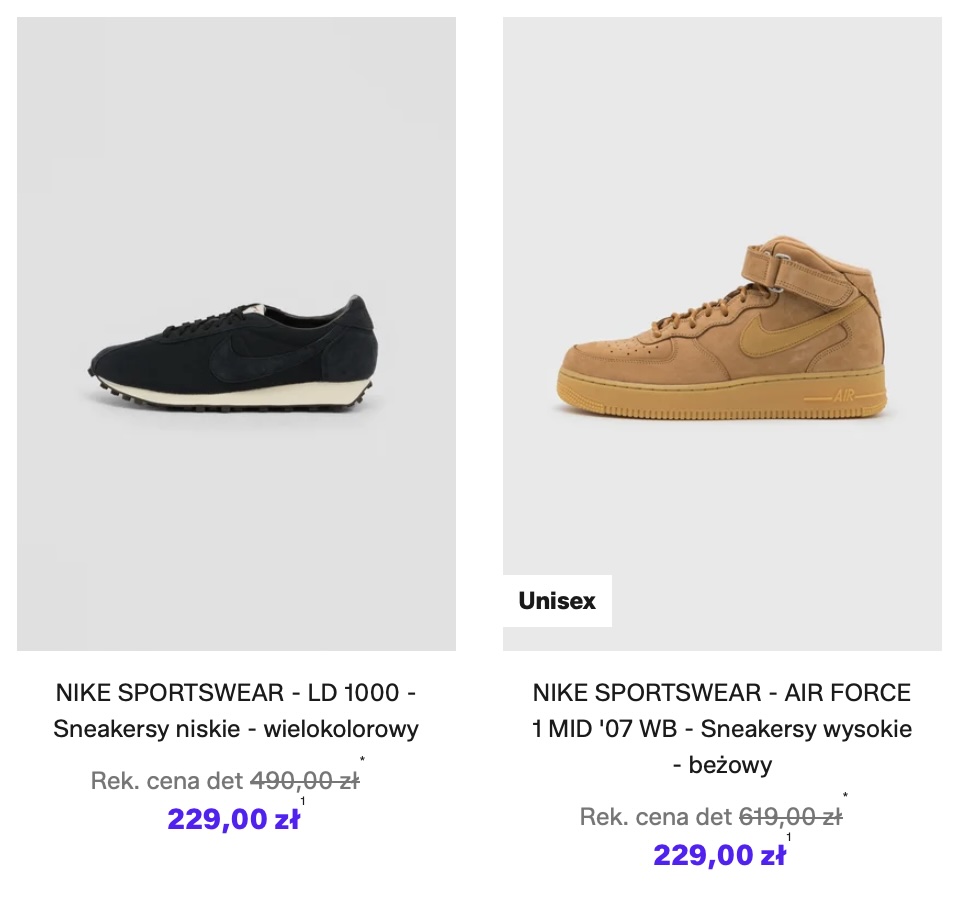Click the crossed-out 490,00 zł price
Viewport: 962px width, 900px height.
click(x=304, y=781)
